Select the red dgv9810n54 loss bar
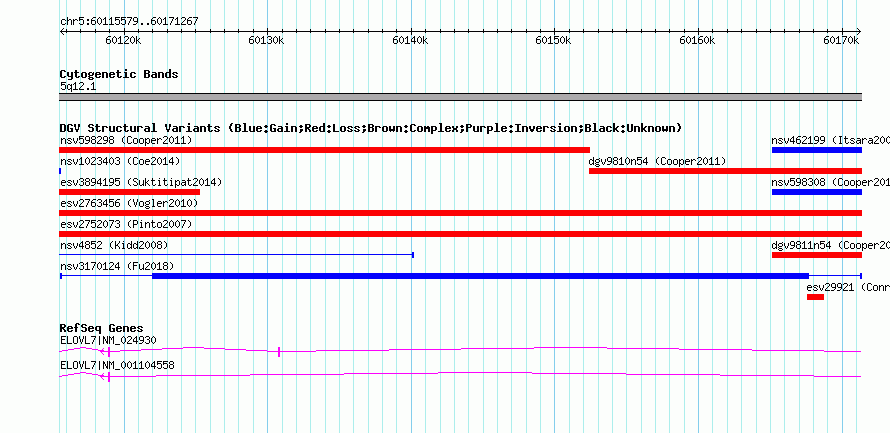890x433 pixels. coord(725,171)
